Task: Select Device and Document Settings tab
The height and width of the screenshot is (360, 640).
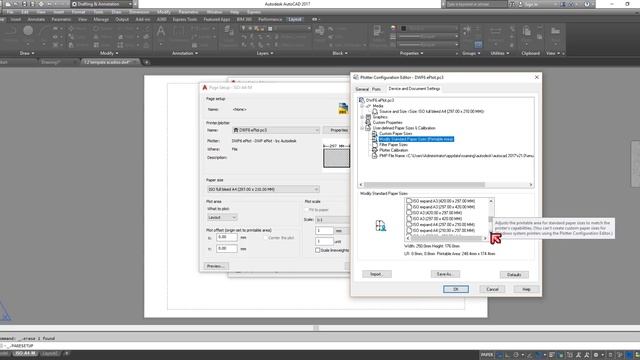Action: (414, 89)
